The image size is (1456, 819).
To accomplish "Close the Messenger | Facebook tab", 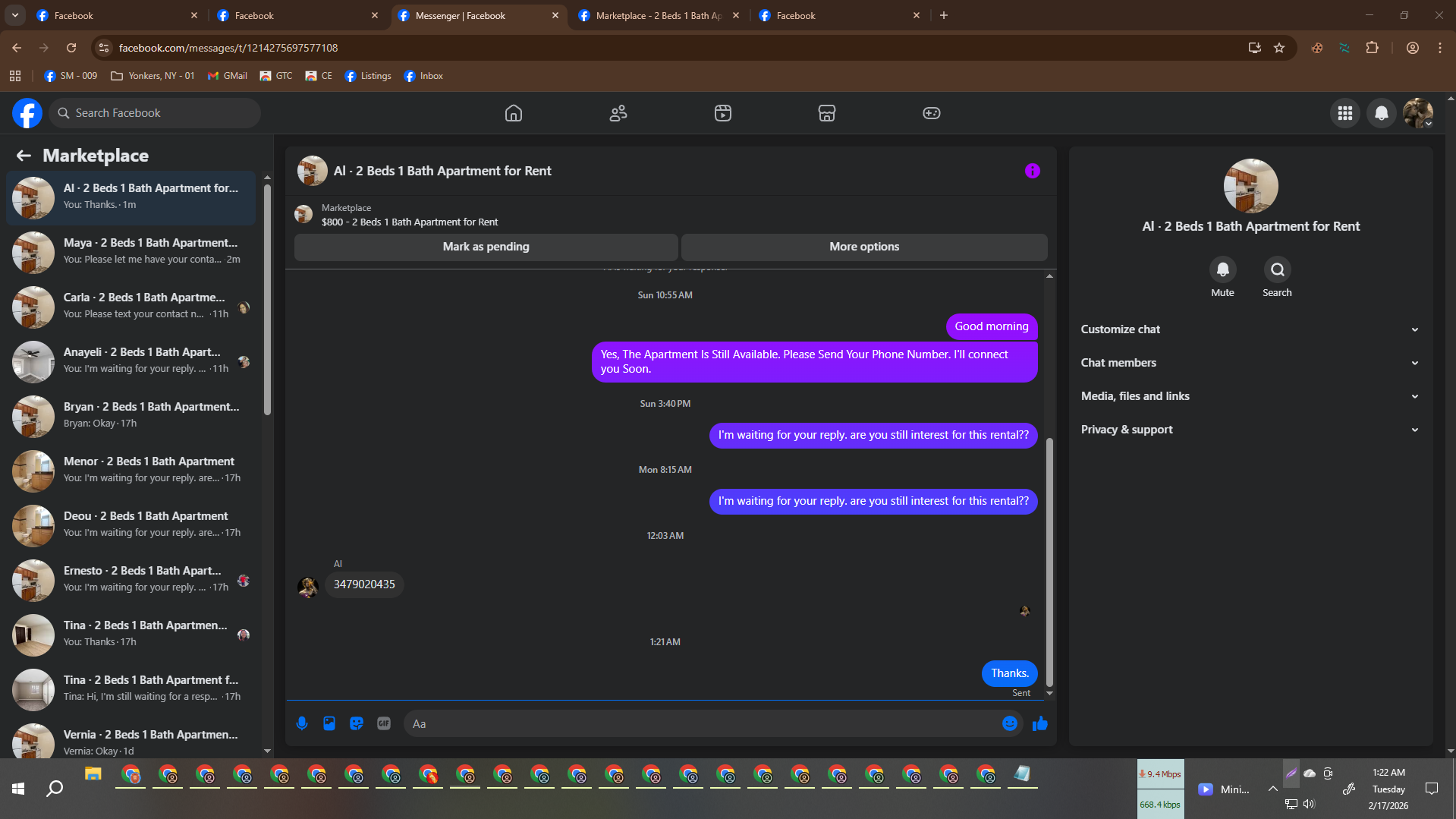I will [x=555, y=15].
